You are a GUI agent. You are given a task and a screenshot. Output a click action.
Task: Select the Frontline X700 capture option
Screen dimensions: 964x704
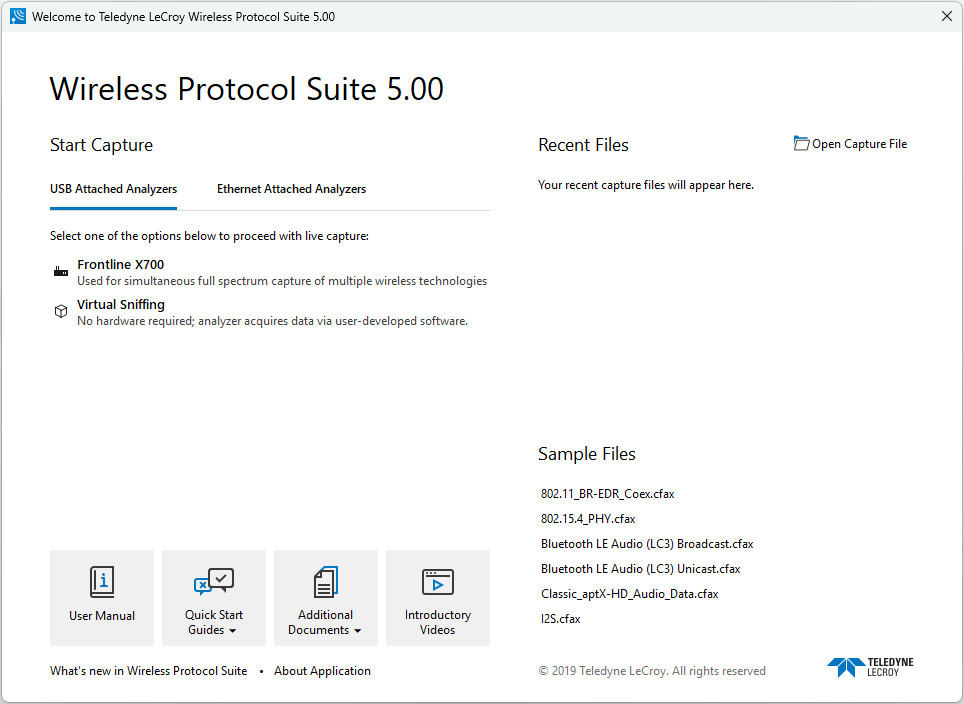click(271, 272)
